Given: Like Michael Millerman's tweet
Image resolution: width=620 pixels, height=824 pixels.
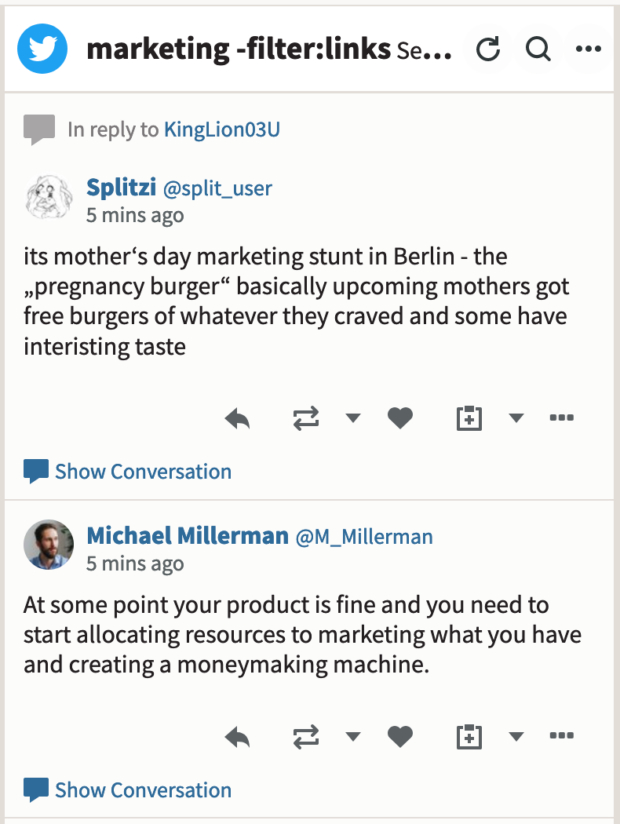Looking at the screenshot, I should (400, 738).
